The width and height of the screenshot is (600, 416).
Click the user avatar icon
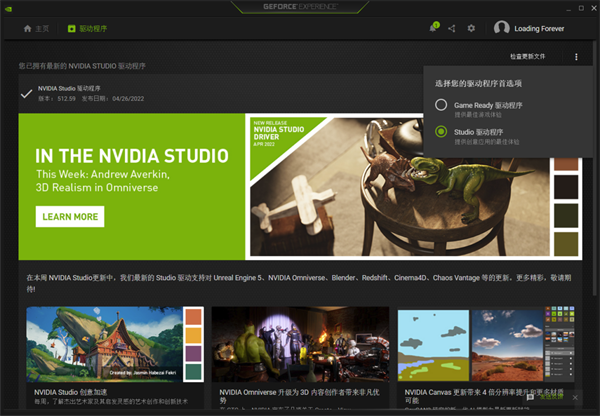[502, 29]
